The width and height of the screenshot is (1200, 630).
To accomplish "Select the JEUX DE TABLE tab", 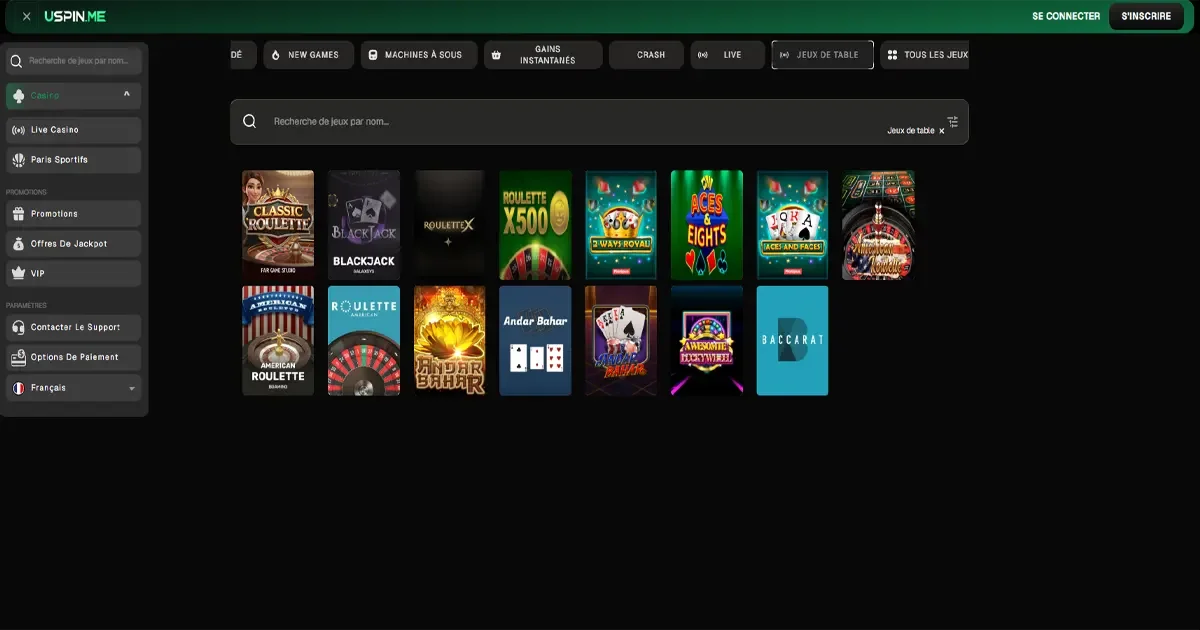I will [823, 55].
